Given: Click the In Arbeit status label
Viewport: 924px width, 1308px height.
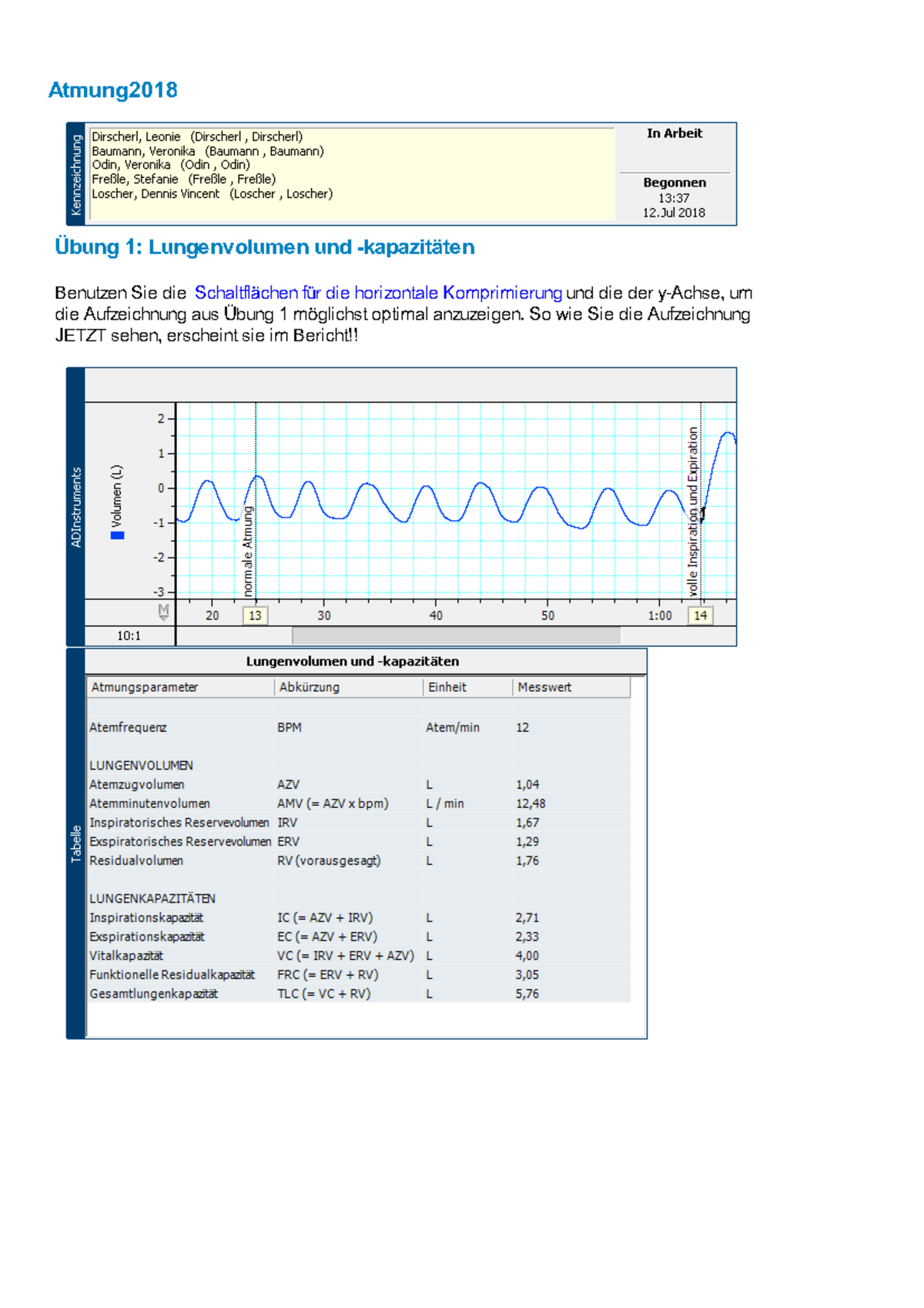Looking at the screenshot, I should pos(675,133).
